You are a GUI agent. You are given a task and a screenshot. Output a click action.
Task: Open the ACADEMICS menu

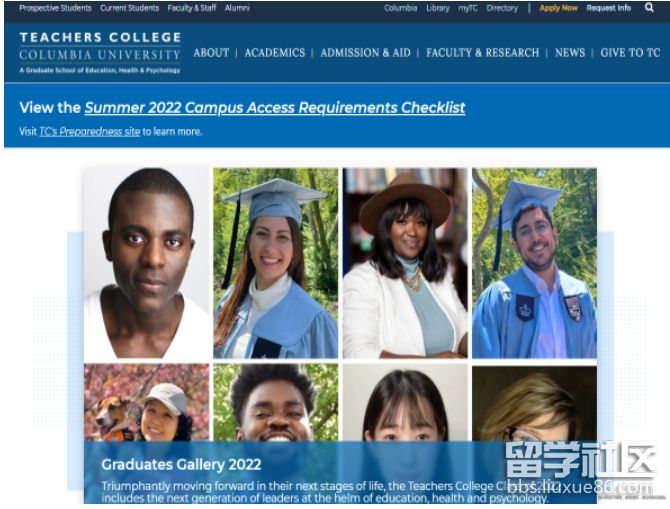pos(275,53)
